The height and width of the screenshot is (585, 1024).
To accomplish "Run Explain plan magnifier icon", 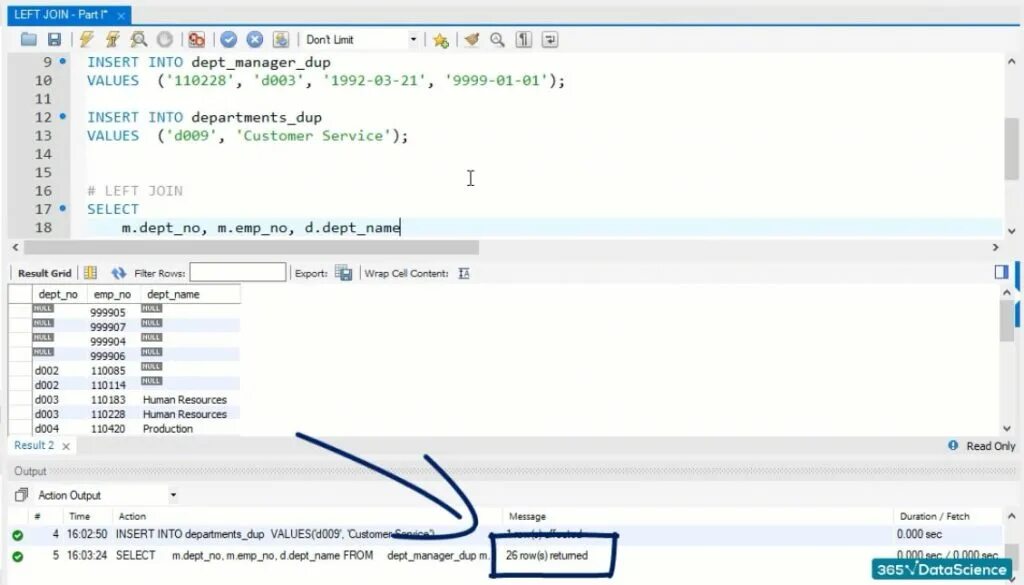I will coord(138,40).
